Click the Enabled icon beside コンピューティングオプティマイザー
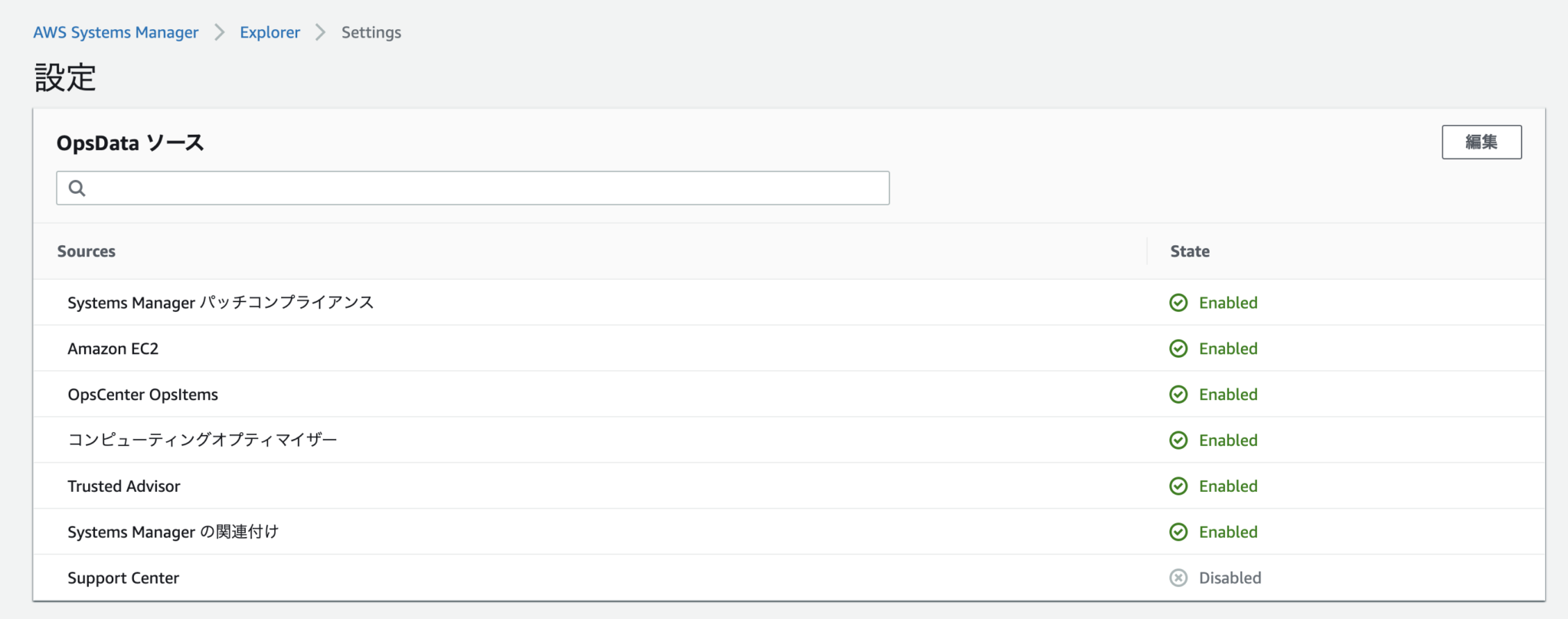The image size is (1568, 619). [1178, 440]
